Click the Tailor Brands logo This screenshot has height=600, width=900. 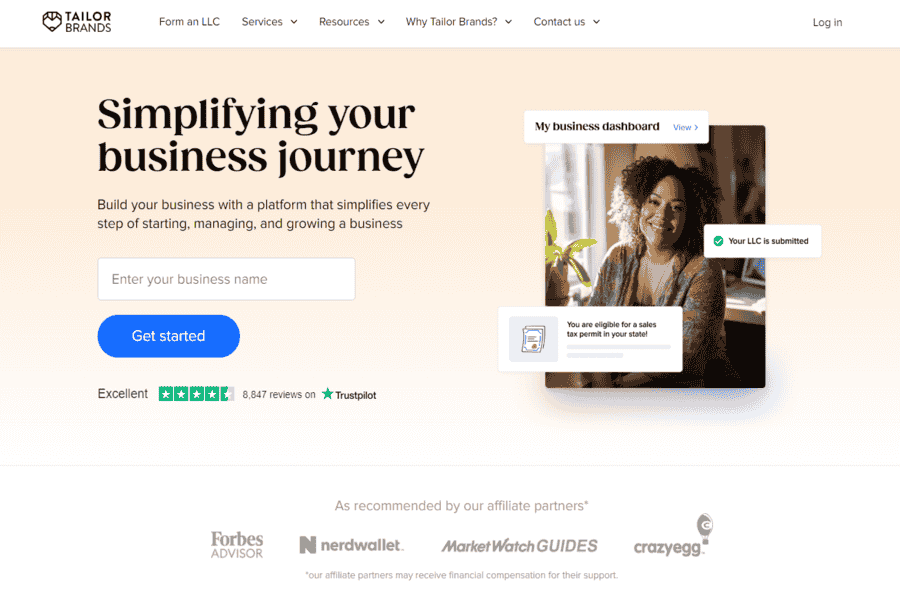click(x=77, y=22)
